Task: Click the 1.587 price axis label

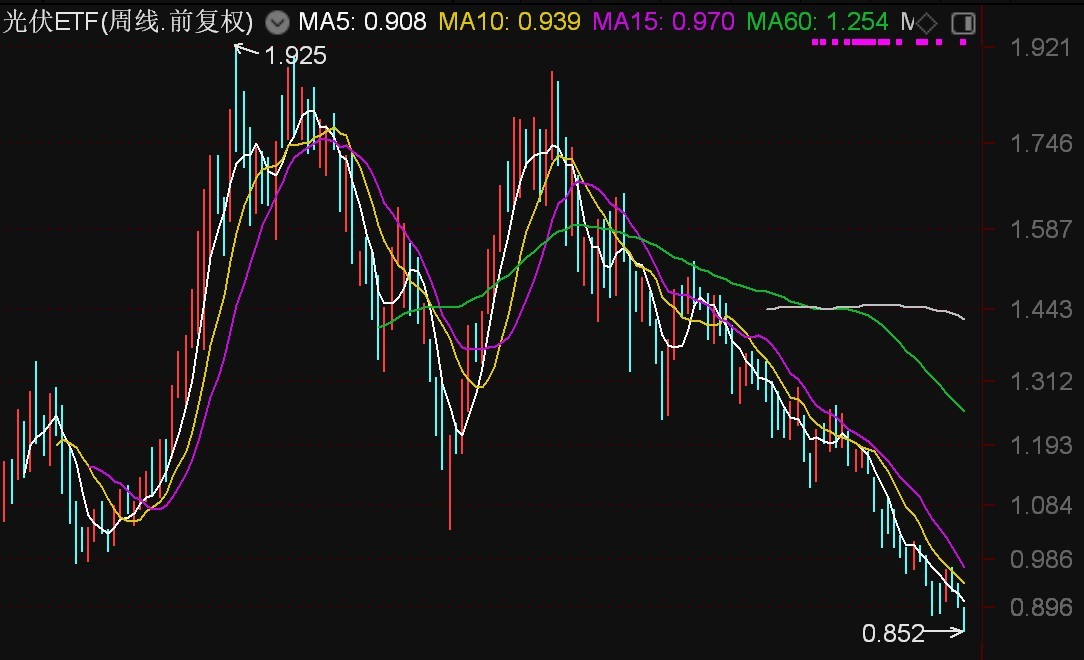Action: [1042, 231]
